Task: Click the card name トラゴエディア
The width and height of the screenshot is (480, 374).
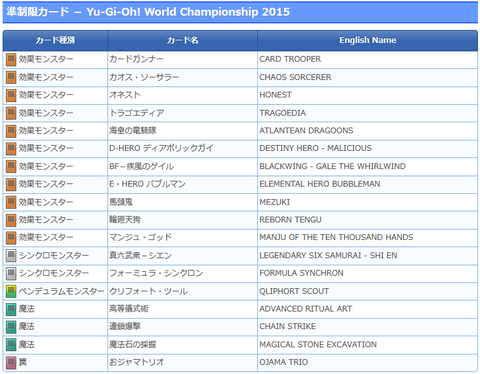Action: (137, 113)
